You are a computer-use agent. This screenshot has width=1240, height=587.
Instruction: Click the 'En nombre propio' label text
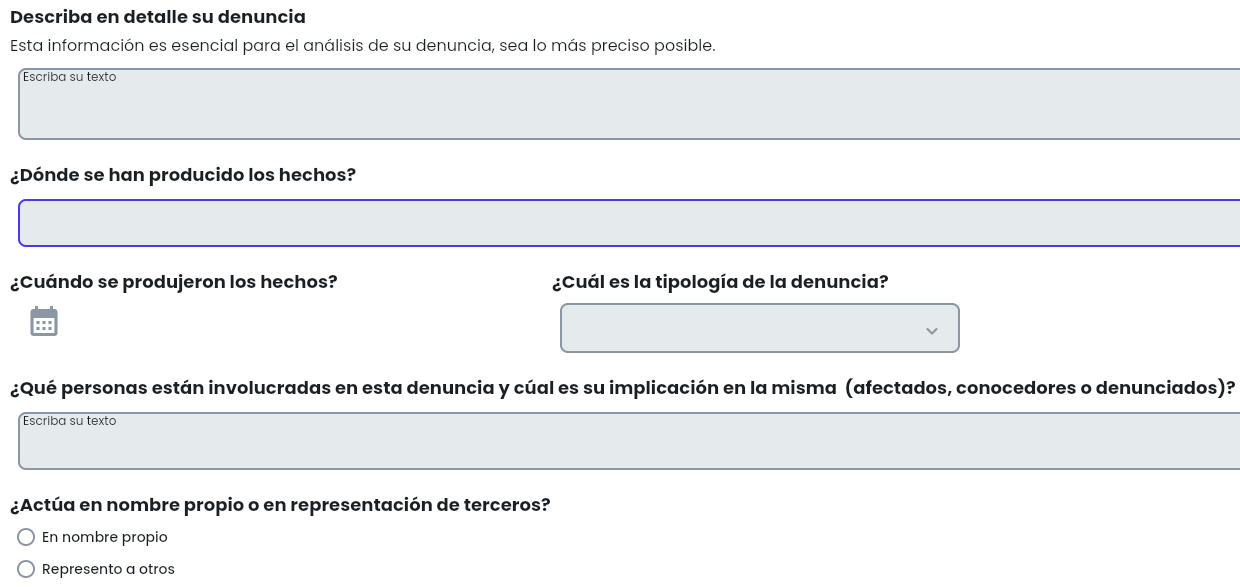[105, 537]
